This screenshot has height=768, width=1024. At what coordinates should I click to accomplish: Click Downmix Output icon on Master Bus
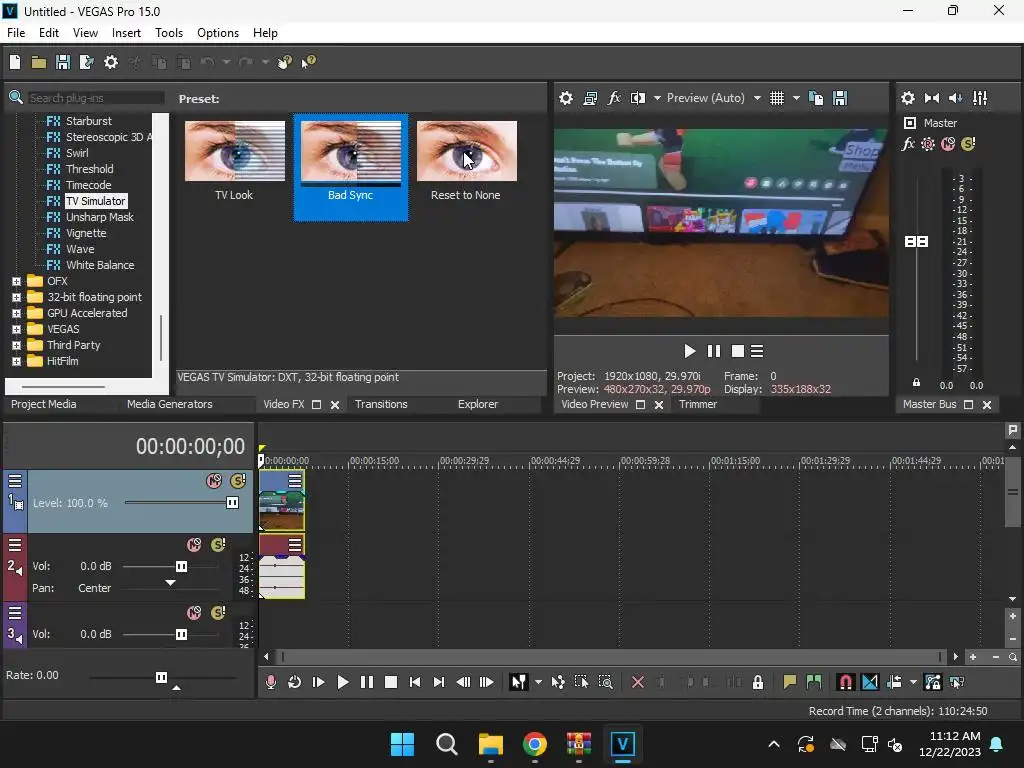[932, 98]
